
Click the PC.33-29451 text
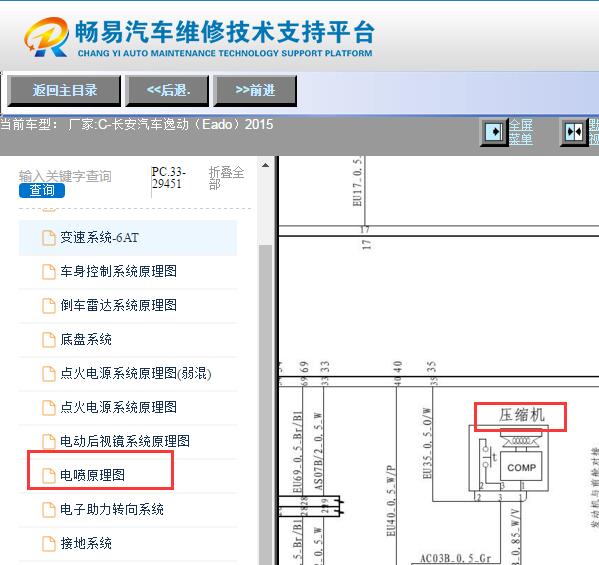click(x=169, y=178)
